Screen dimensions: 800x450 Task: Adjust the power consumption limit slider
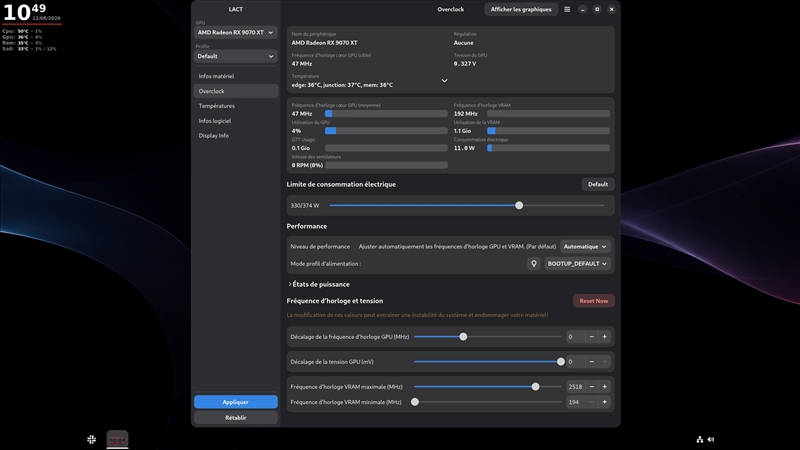click(x=467, y=206)
